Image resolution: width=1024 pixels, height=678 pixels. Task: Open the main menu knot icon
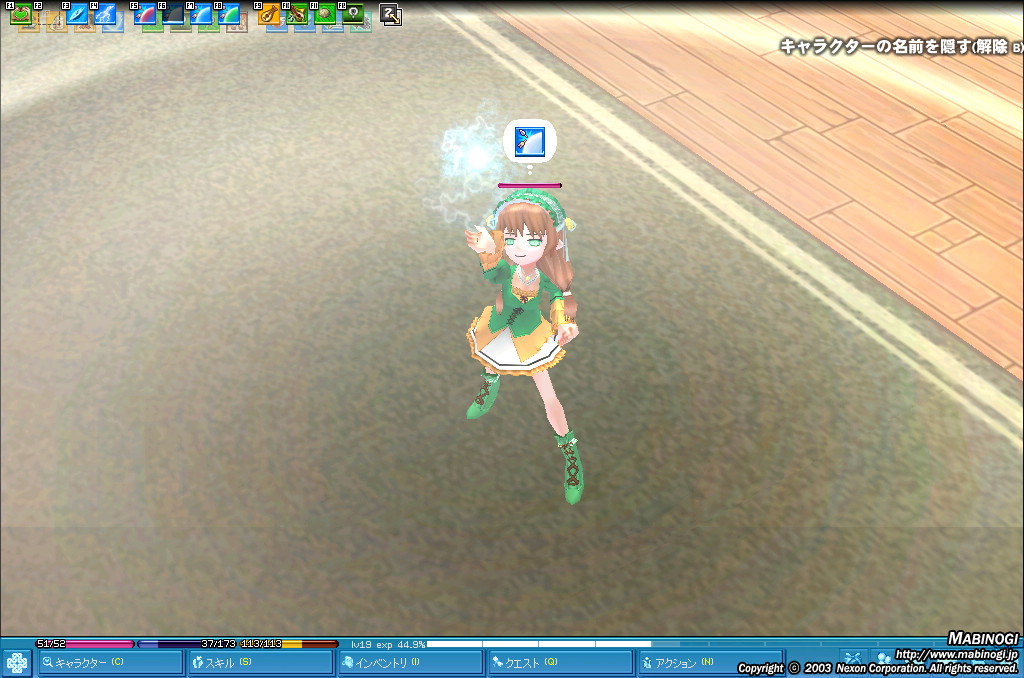(x=16, y=662)
